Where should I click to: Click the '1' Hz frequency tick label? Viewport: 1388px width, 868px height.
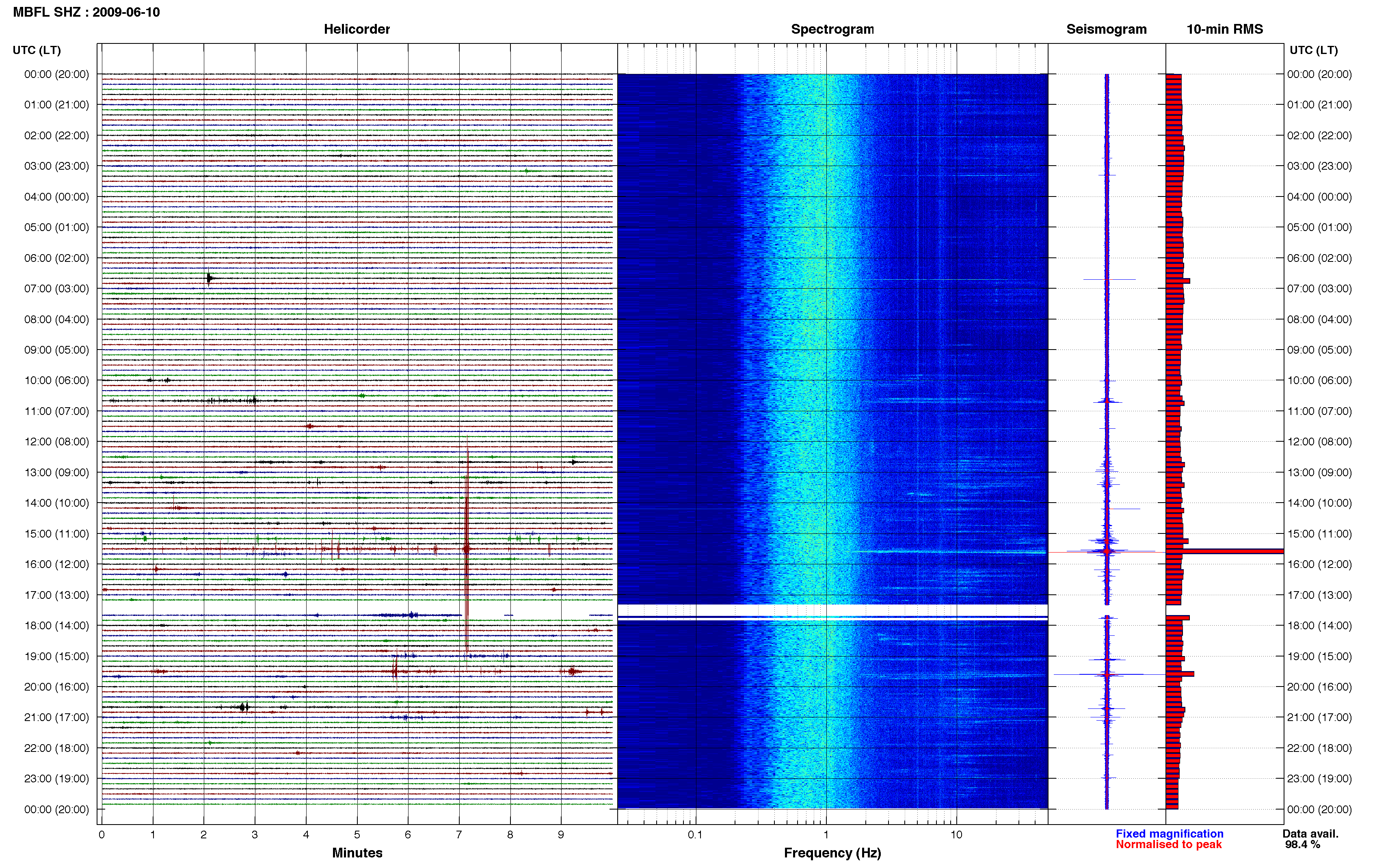(x=826, y=835)
